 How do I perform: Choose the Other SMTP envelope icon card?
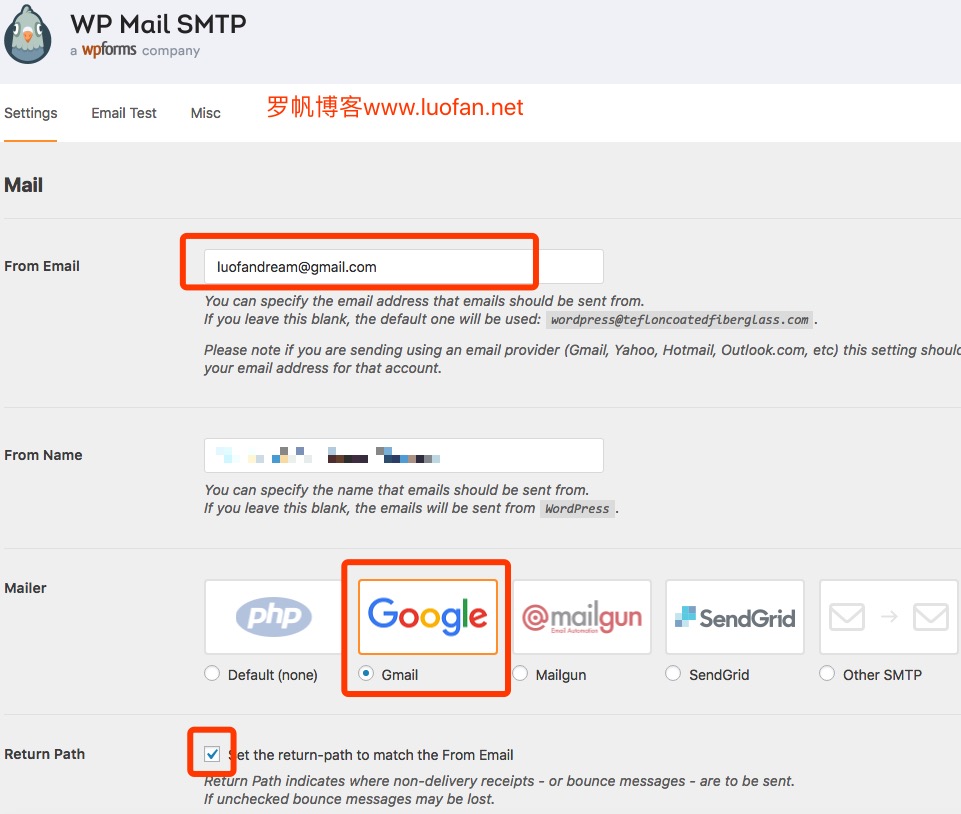point(889,617)
